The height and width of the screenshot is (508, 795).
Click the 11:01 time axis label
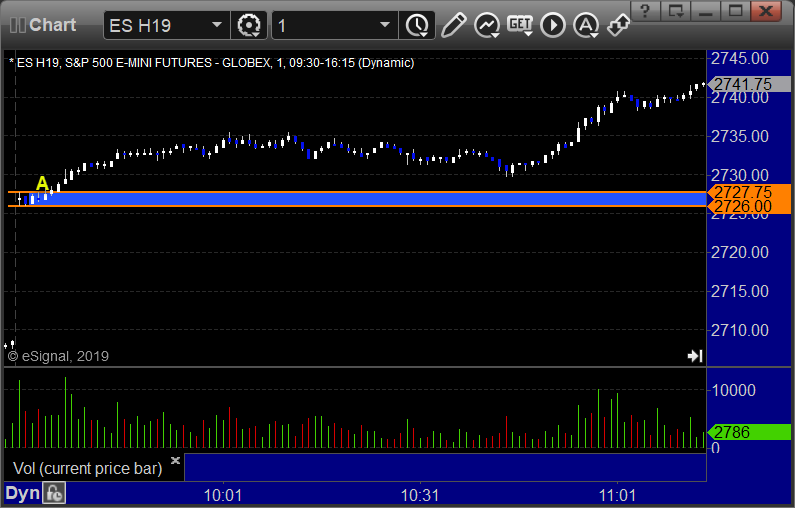click(617, 495)
